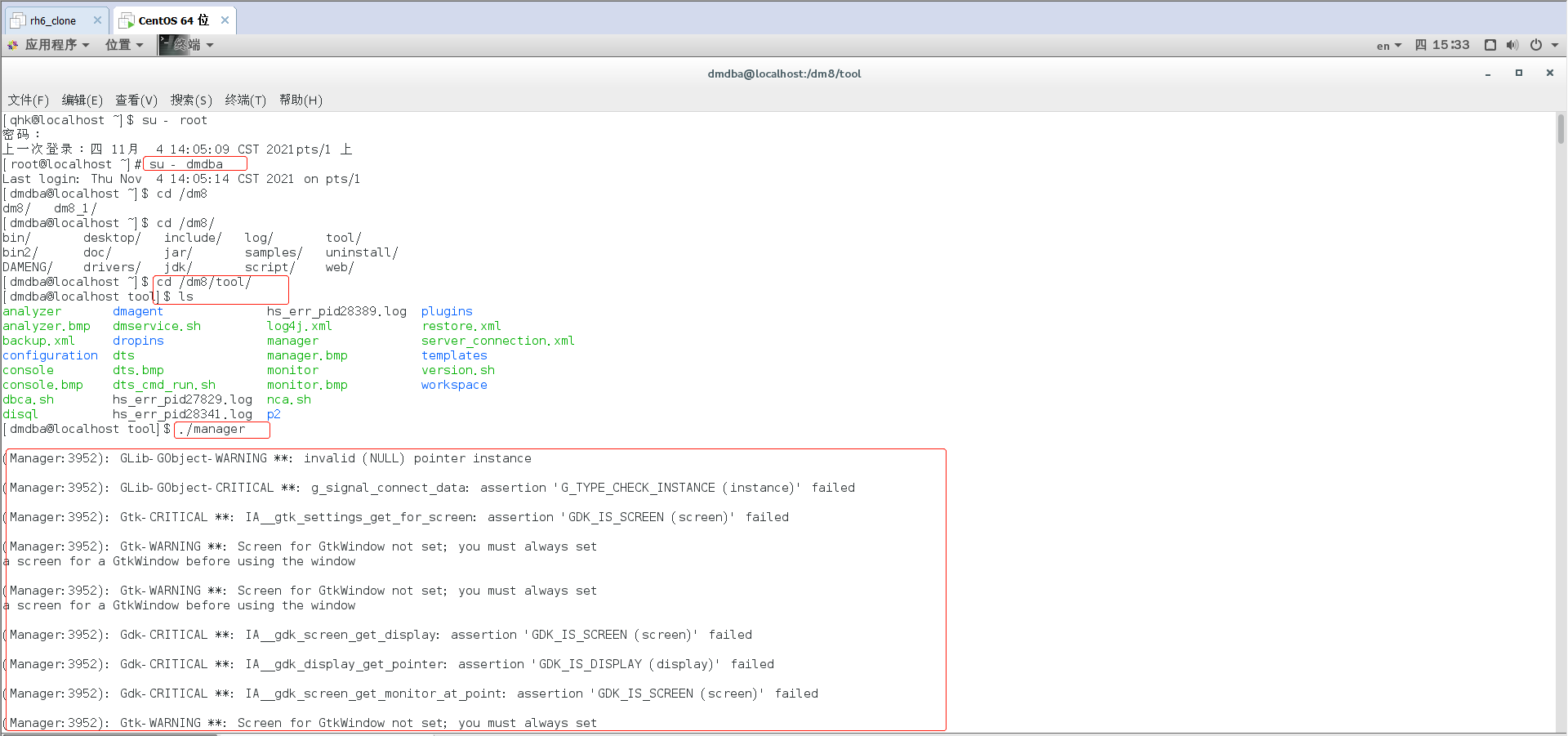Click 'DAMENG/' in directory listing

28,267
